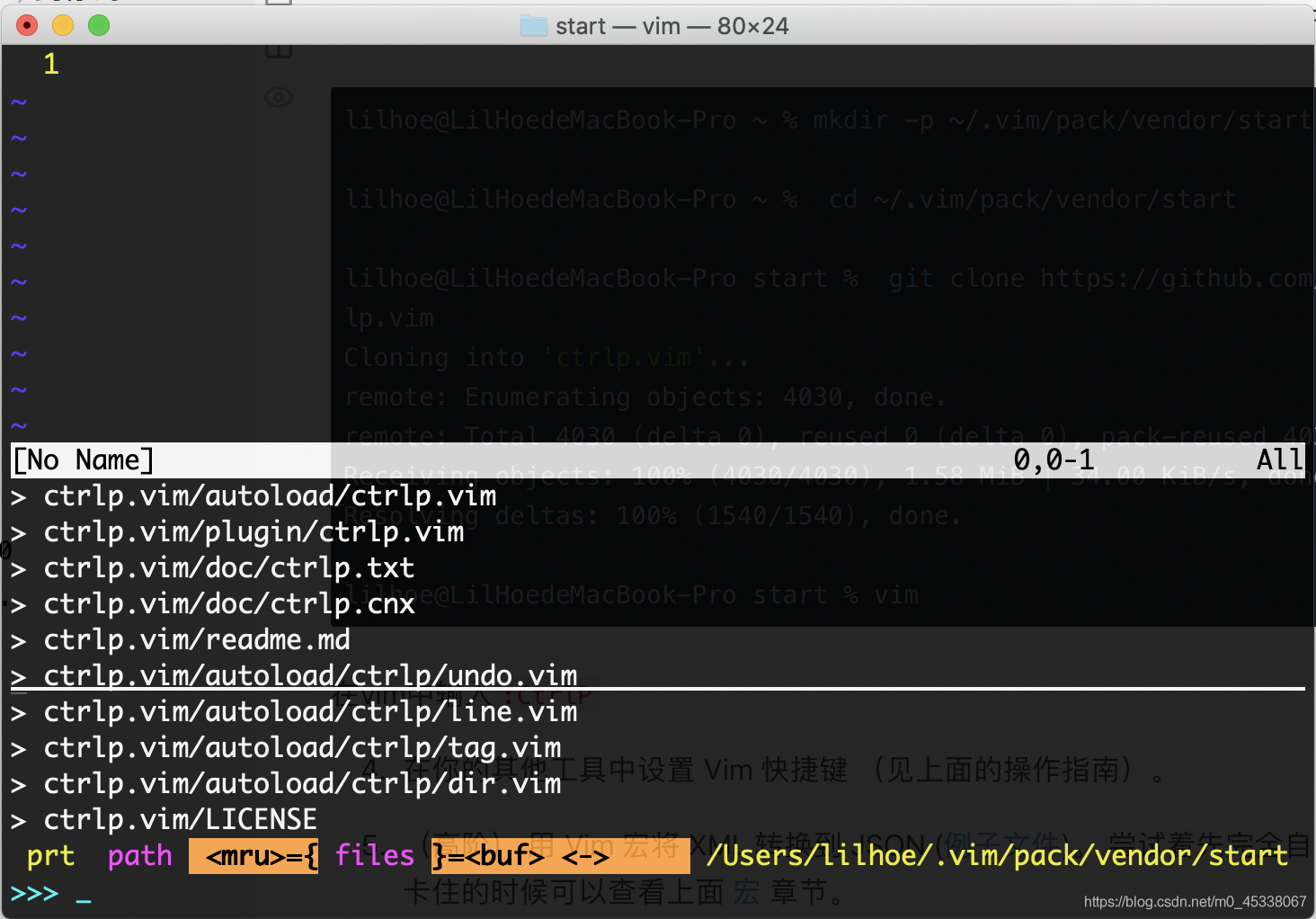The width and height of the screenshot is (1316, 919).
Task: Click the start — vim — 80×24 window title
Action: [671, 26]
